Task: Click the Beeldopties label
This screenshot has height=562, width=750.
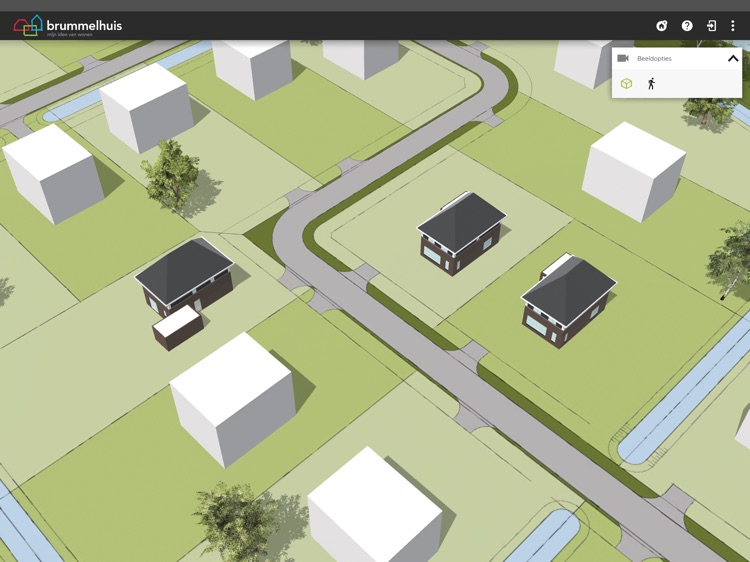Action: click(x=654, y=58)
